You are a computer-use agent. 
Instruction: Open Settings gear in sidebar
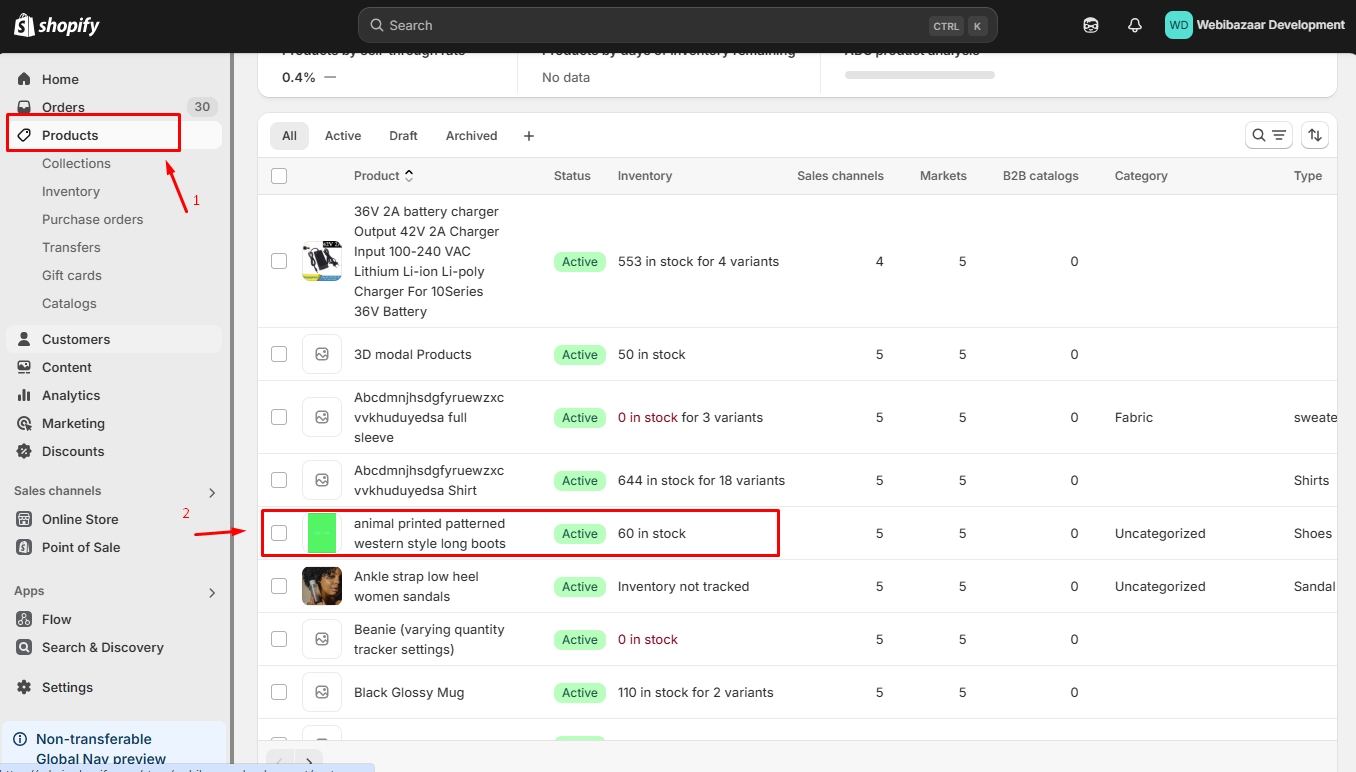(x=66, y=687)
